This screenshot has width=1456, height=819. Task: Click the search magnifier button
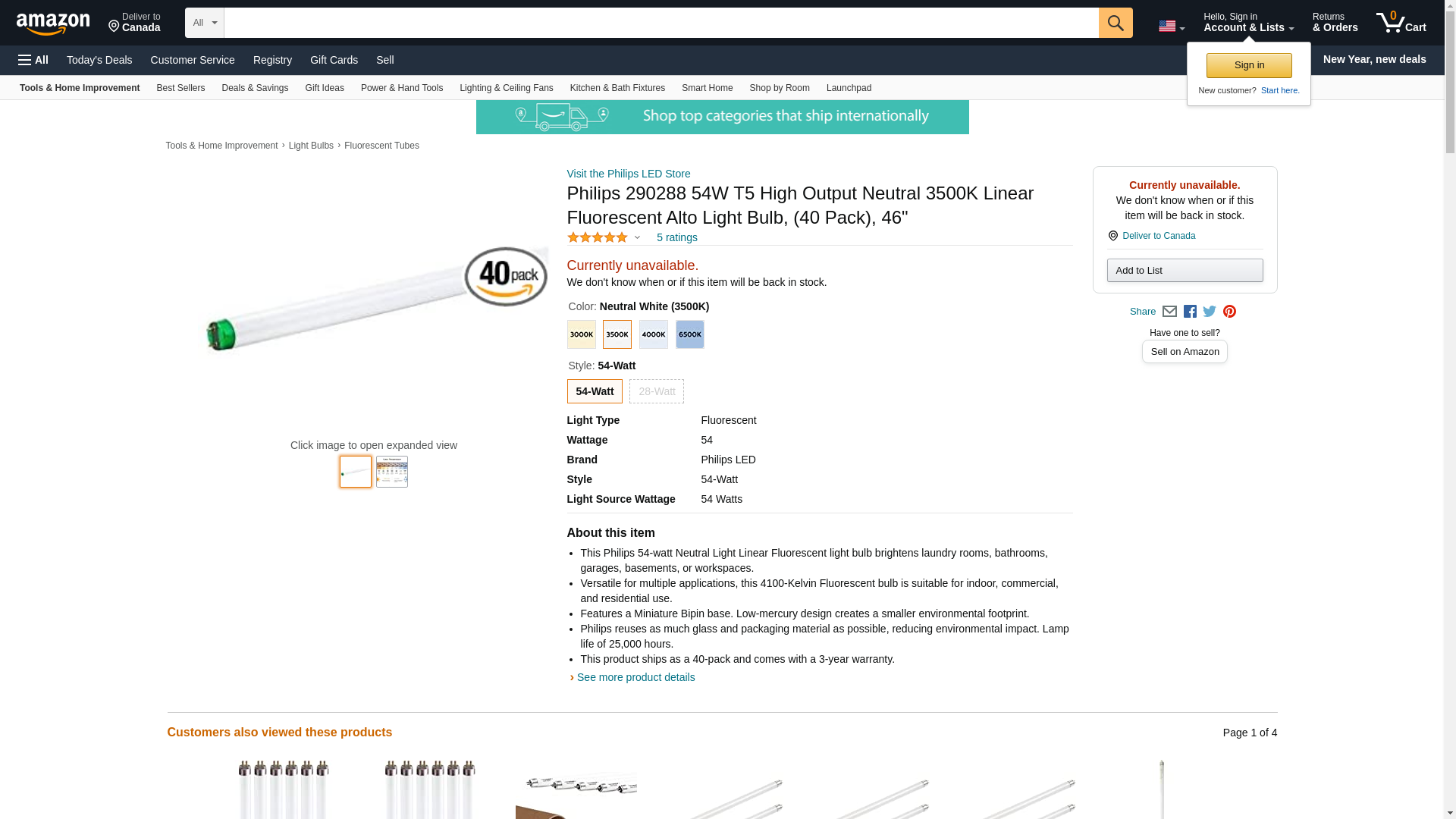(1115, 23)
